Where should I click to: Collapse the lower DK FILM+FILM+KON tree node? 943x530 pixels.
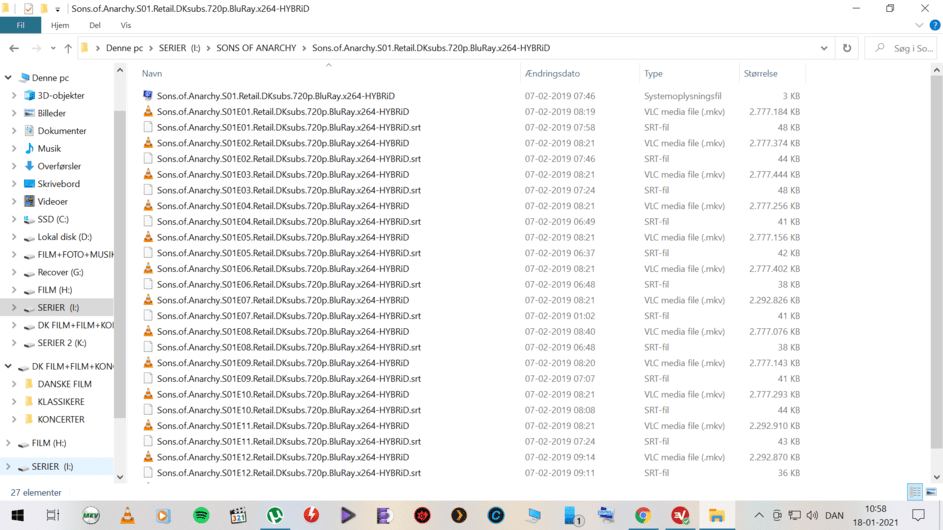point(8,366)
